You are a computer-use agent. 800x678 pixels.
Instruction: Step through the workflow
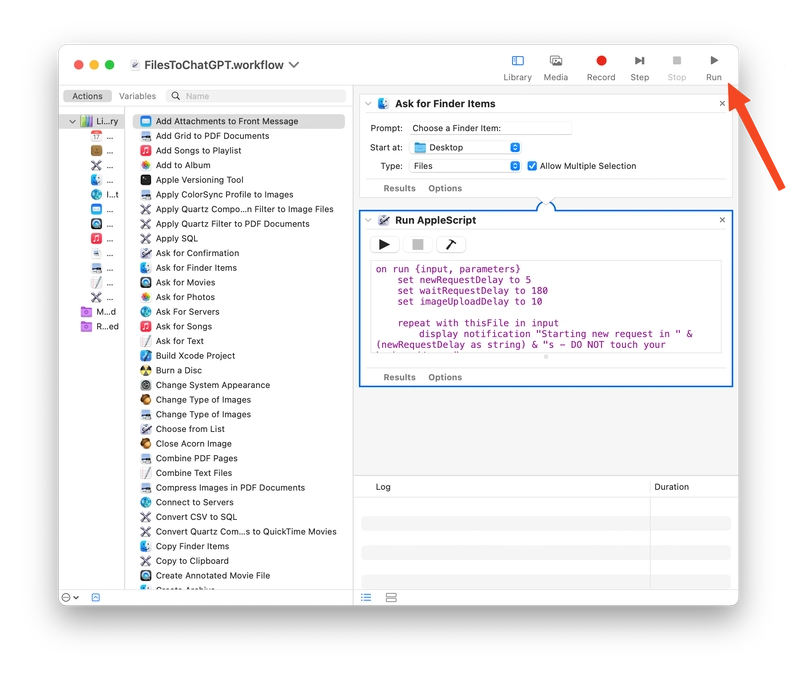[x=639, y=68]
